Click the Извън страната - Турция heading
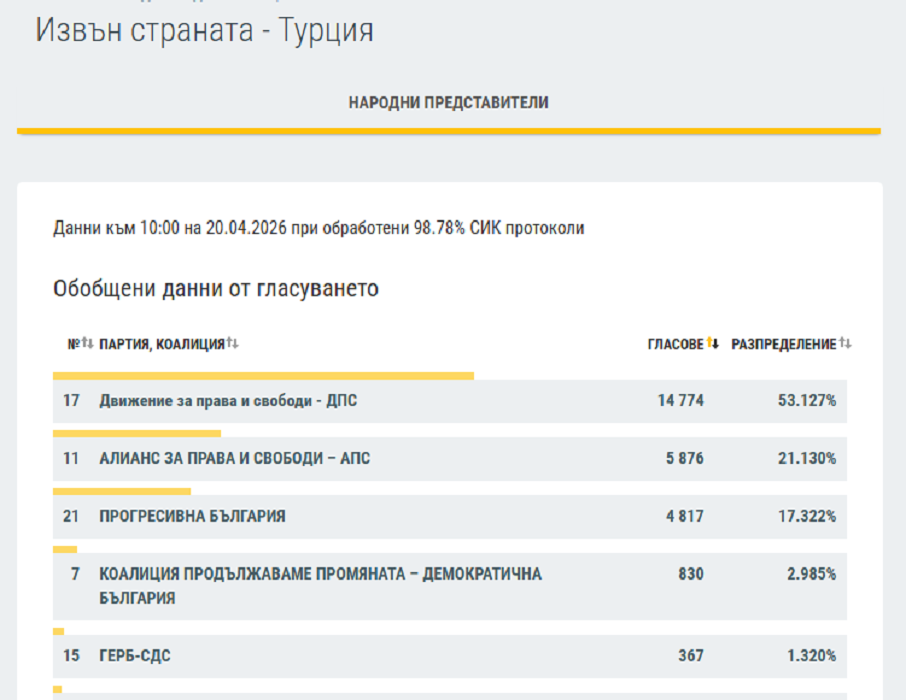 tap(205, 30)
